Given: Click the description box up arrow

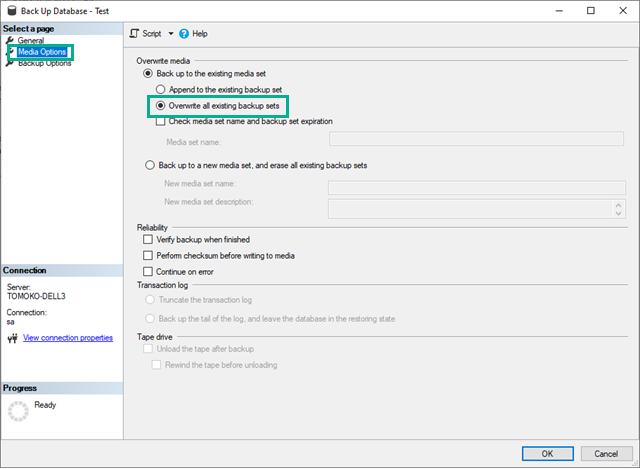Looking at the screenshot, I should coord(618,205).
